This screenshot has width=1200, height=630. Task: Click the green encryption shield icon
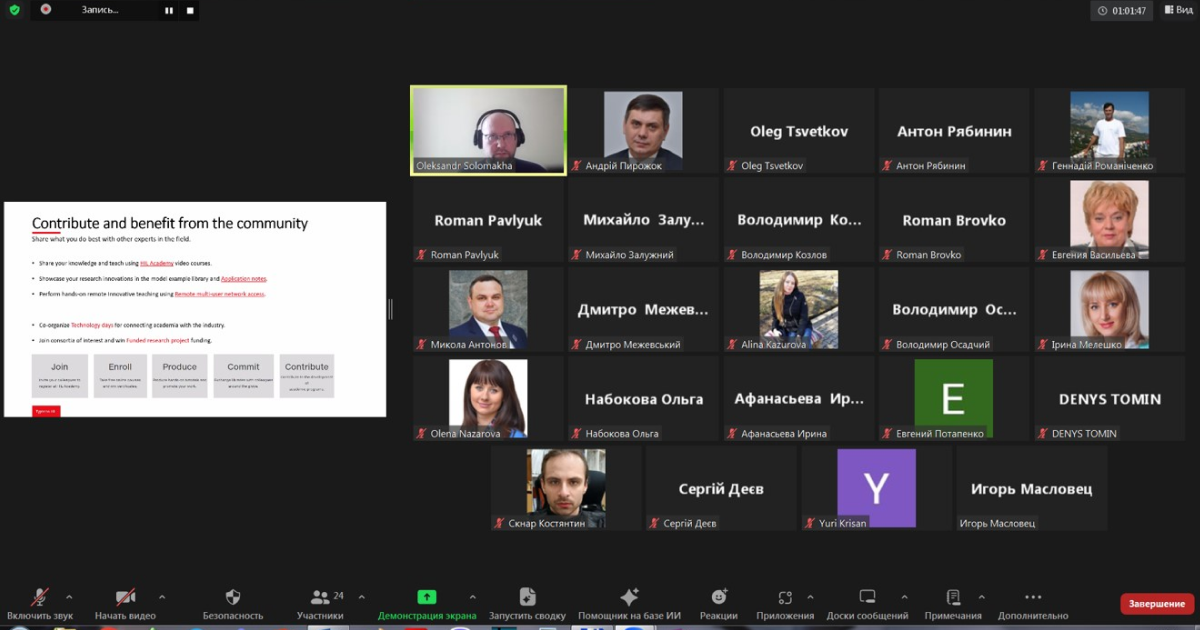point(14,10)
